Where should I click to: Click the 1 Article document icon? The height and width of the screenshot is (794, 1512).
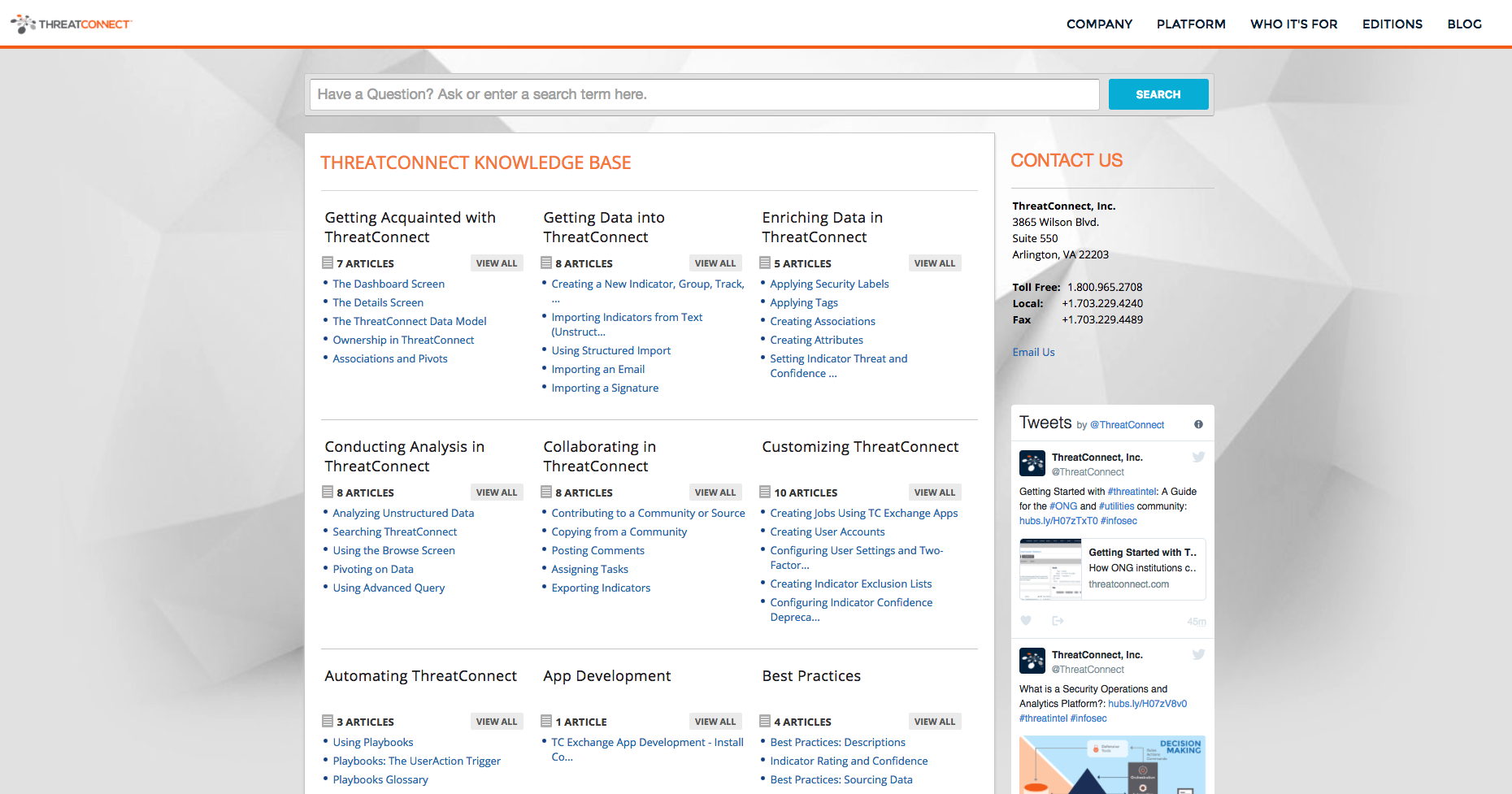click(546, 721)
